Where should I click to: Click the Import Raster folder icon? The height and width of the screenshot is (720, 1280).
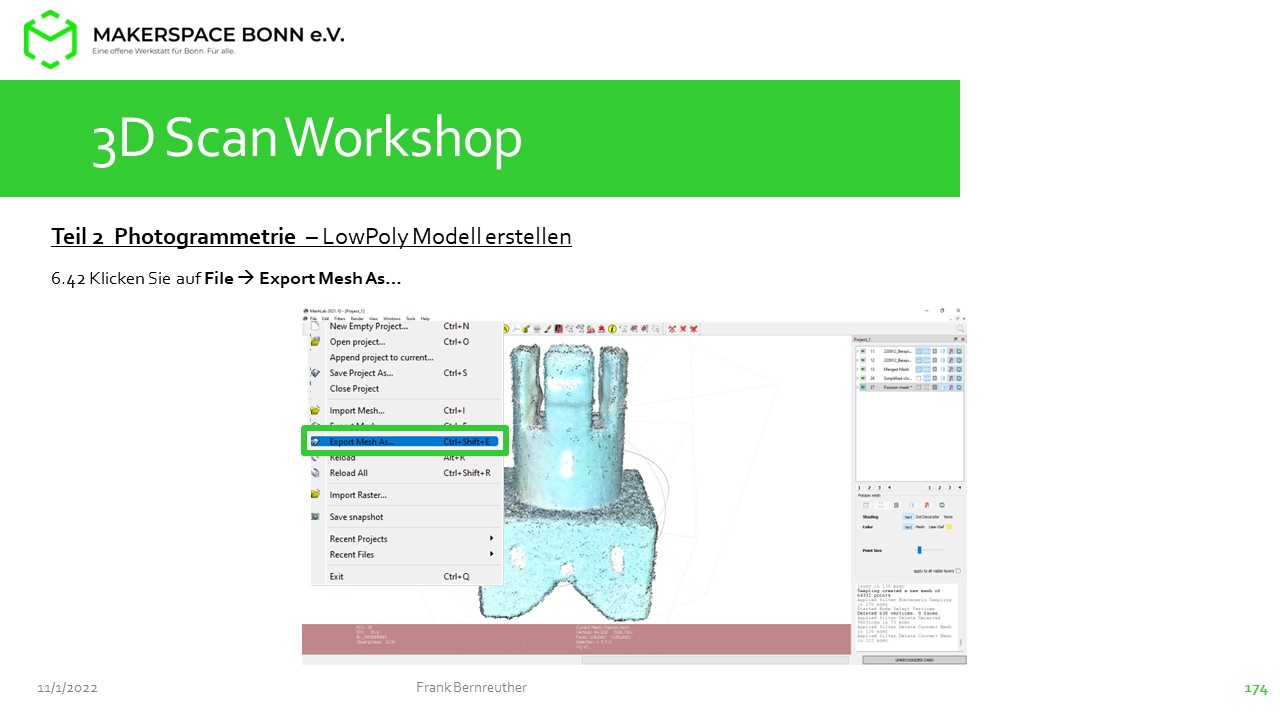click(315, 495)
